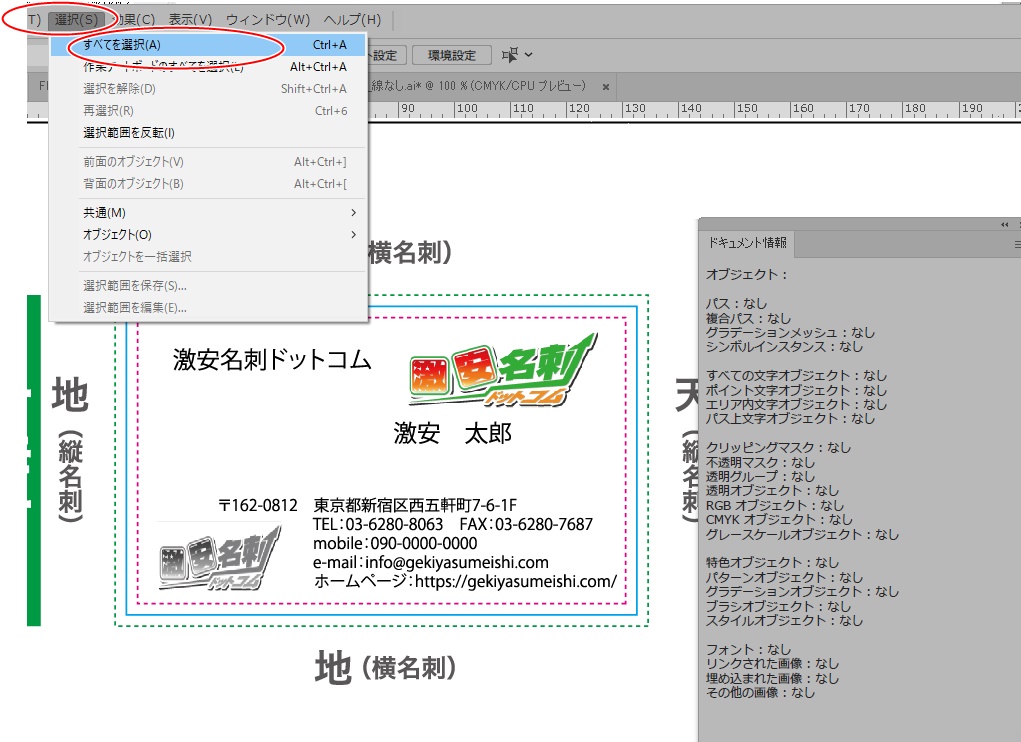Image resolution: width=1021 pixels, height=742 pixels.
Task: Select the name text 激安 太郎
Action: tap(453, 433)
